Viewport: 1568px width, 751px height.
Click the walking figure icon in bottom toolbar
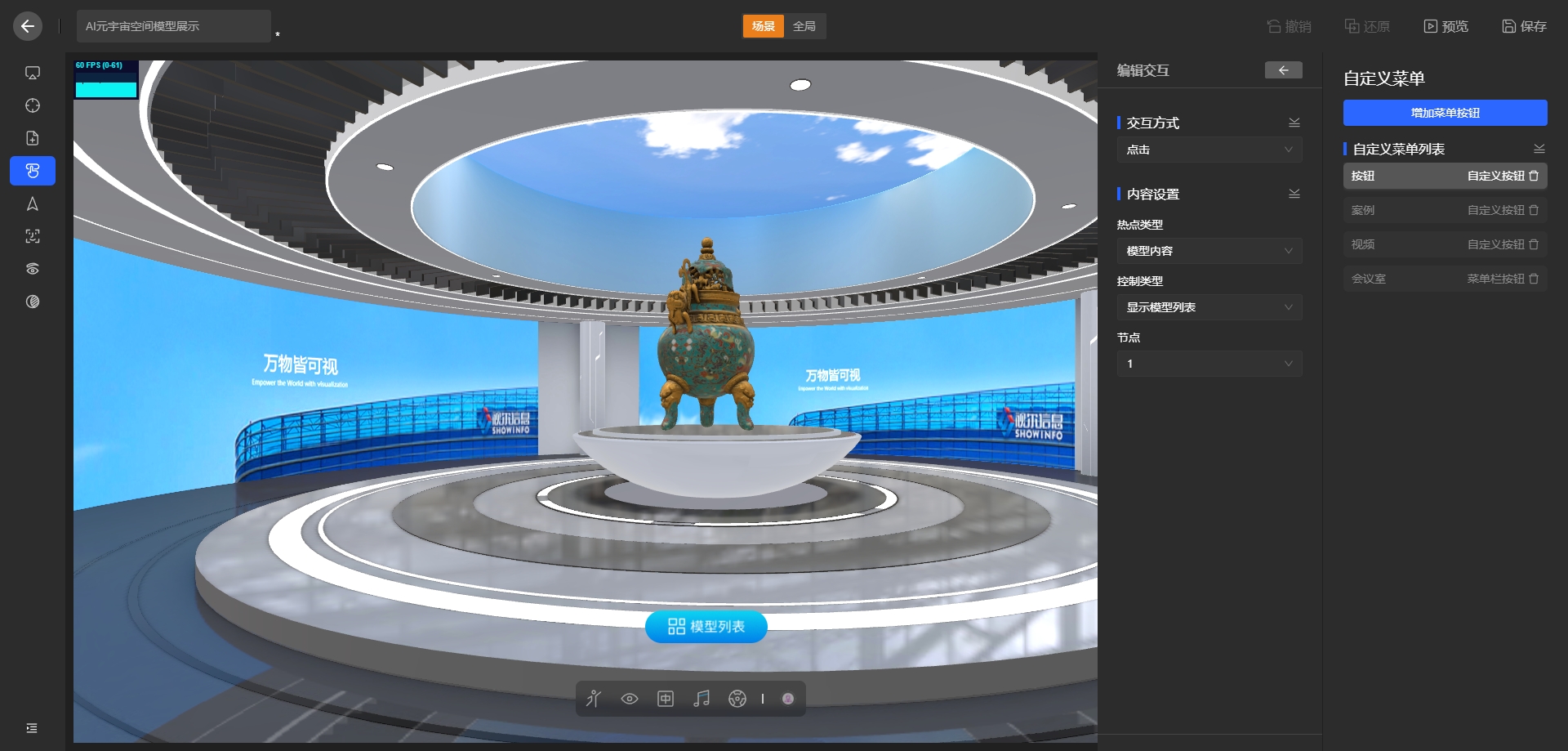point(594,699)
